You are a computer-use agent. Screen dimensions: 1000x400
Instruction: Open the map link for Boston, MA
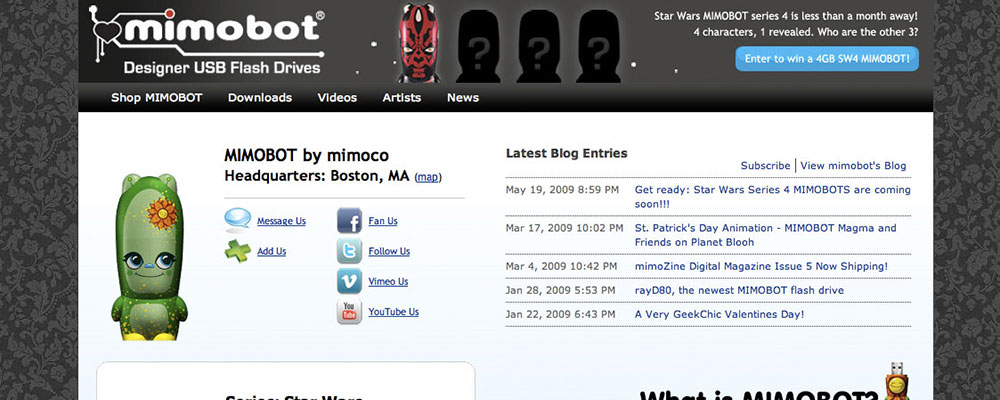428,177
